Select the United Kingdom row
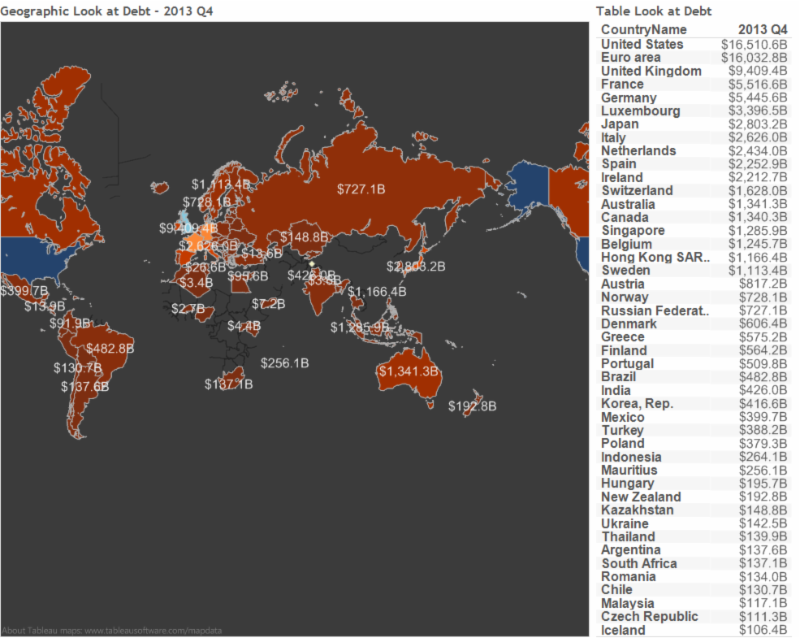This screenshot has width=800, height=638. 694,71
